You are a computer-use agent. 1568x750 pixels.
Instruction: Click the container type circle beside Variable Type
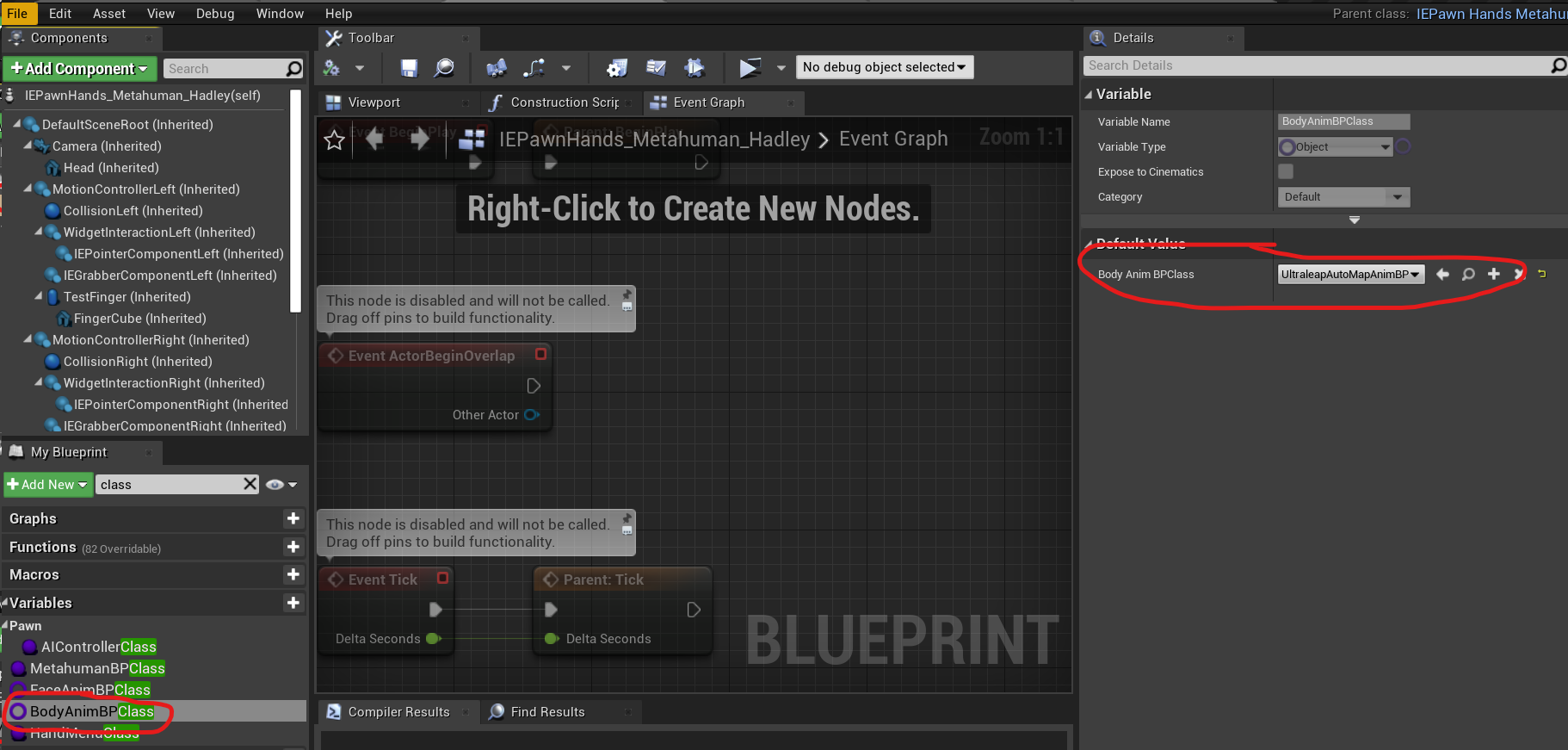pos(1403,146)
